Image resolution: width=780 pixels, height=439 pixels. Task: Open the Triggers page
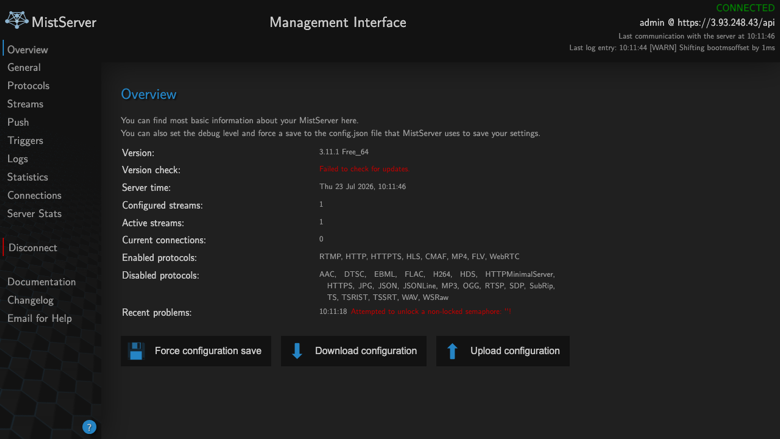25,141
